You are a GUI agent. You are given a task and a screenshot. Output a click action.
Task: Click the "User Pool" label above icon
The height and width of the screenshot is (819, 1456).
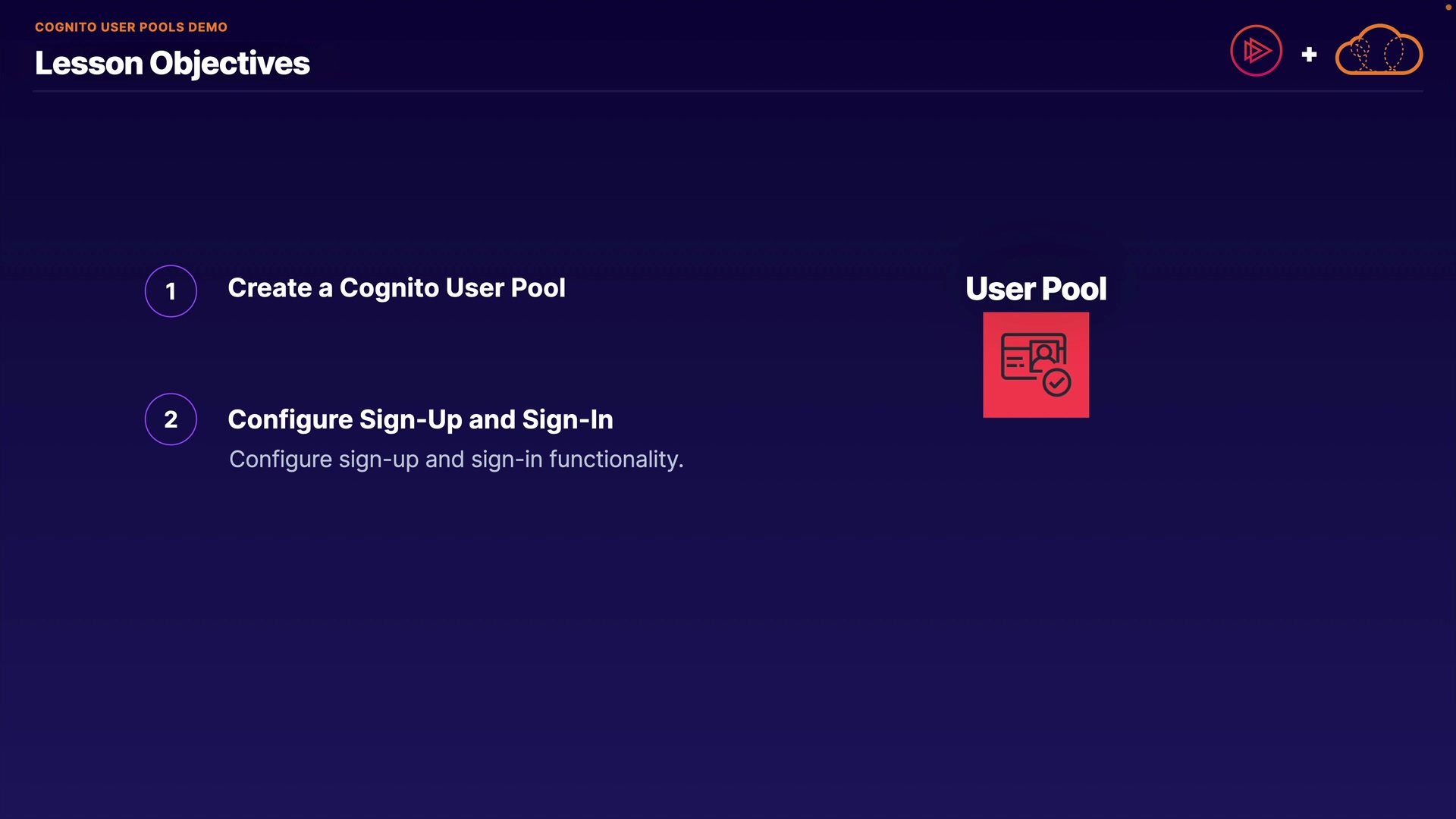pos(1036,289)
